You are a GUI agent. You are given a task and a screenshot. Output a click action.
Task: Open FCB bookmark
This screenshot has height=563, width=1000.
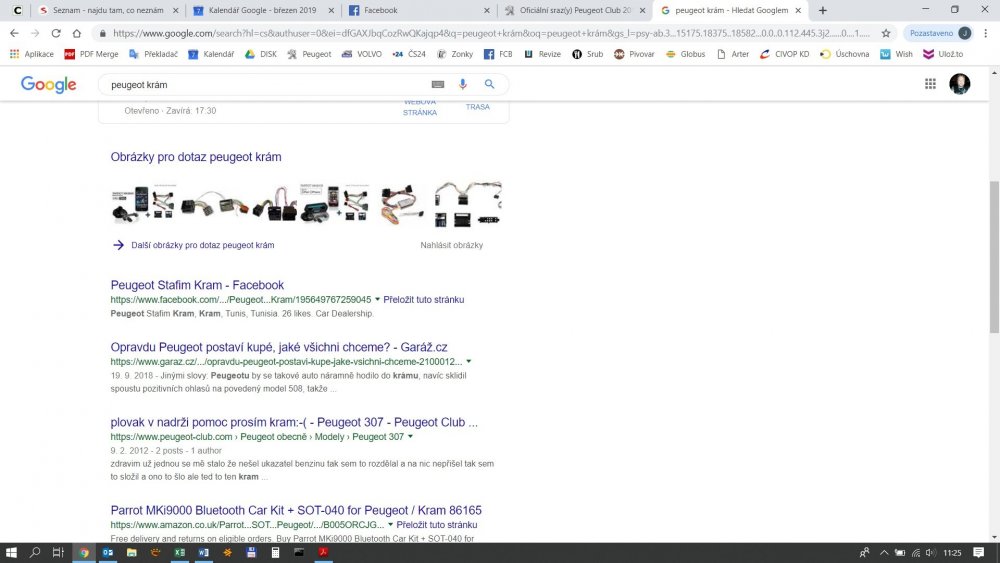click(x=498, y=54)
